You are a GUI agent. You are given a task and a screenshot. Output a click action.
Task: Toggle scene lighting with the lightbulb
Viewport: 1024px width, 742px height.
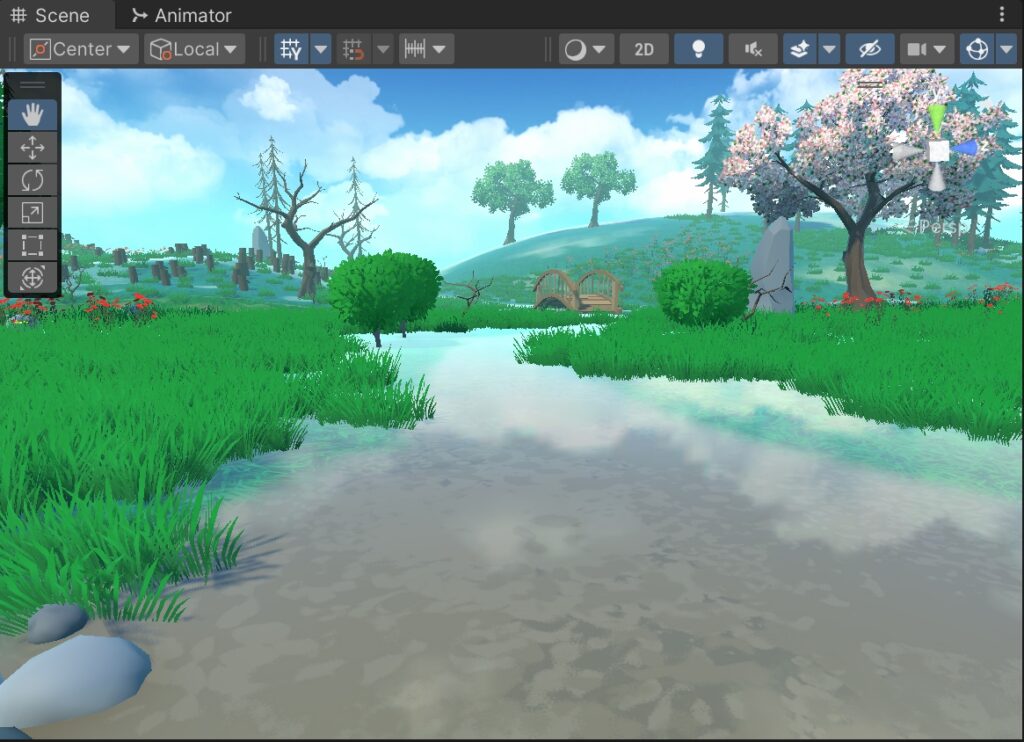[698, 49]
